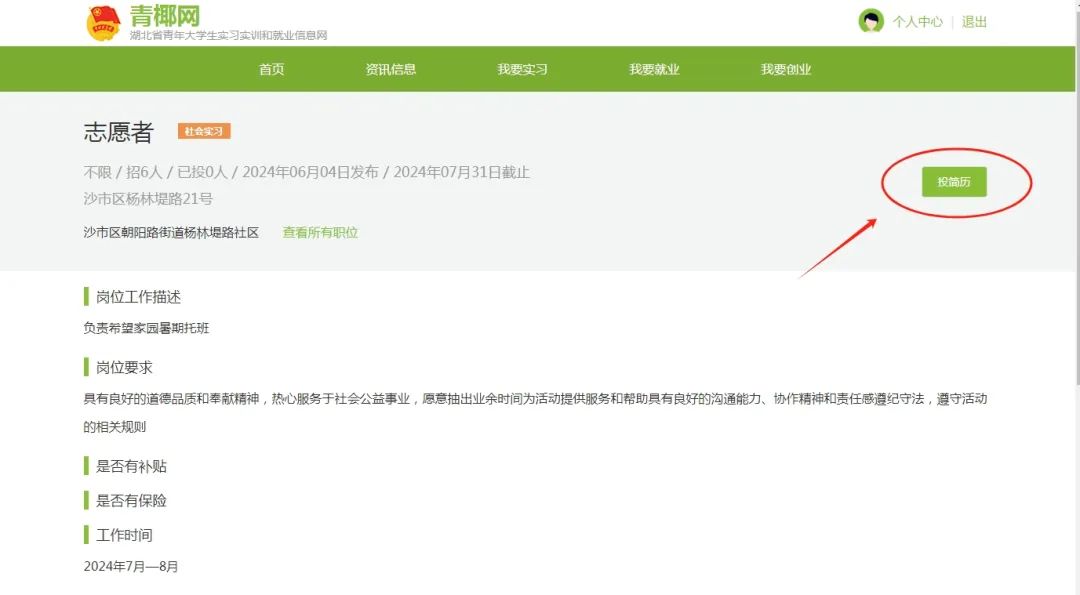
Task: Click the 志愿者 job title
Action: coord(119,132)
